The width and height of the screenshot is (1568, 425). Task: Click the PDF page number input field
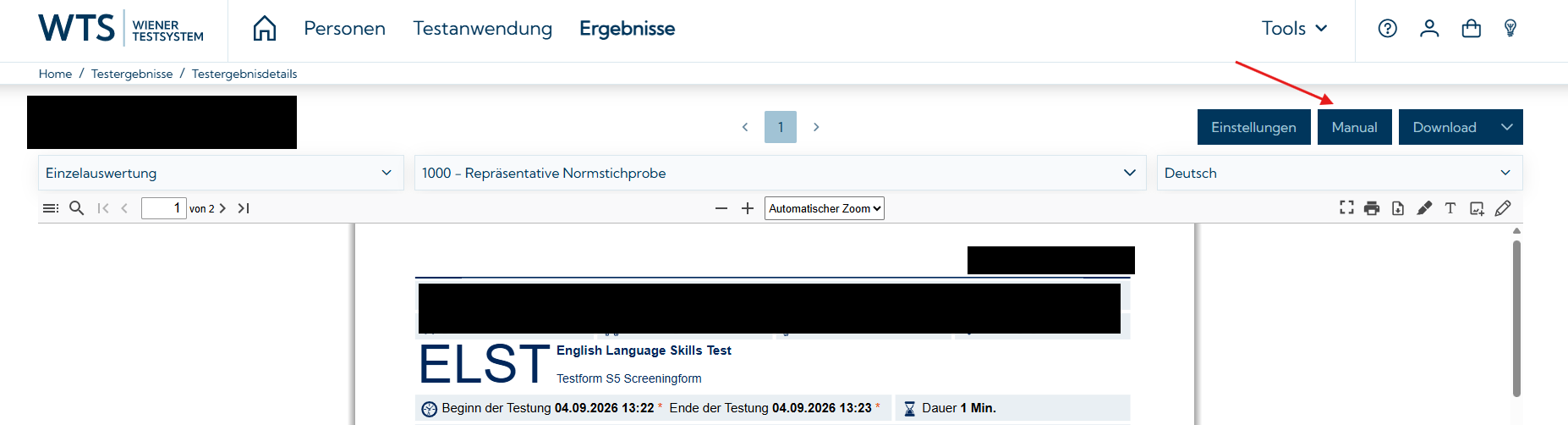163,208
